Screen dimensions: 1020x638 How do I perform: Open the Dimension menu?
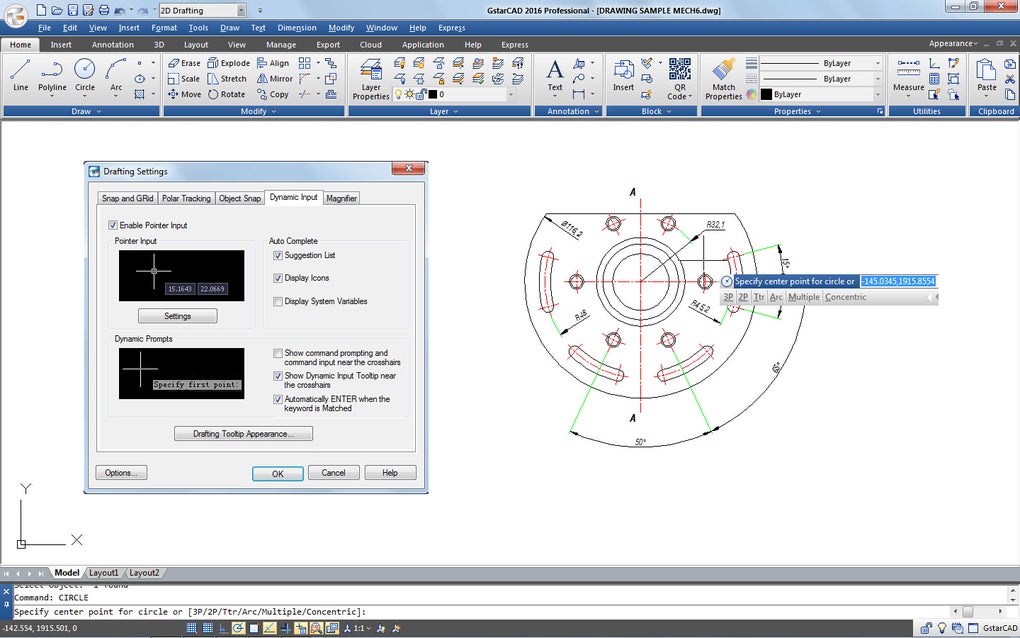click(297, 28)
